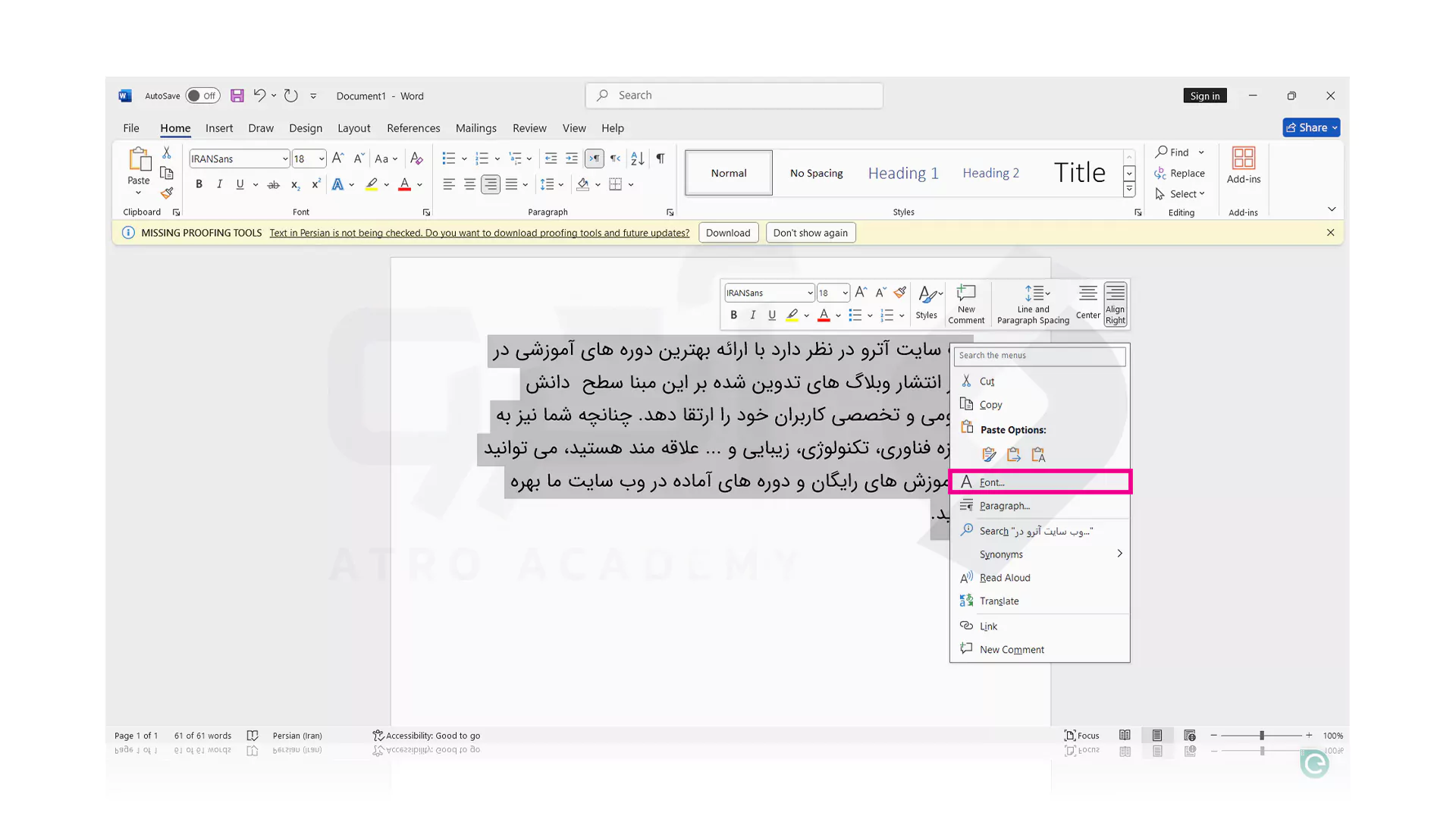Click the zoom slider handle
The image size is (1456, 819).
1262,736
